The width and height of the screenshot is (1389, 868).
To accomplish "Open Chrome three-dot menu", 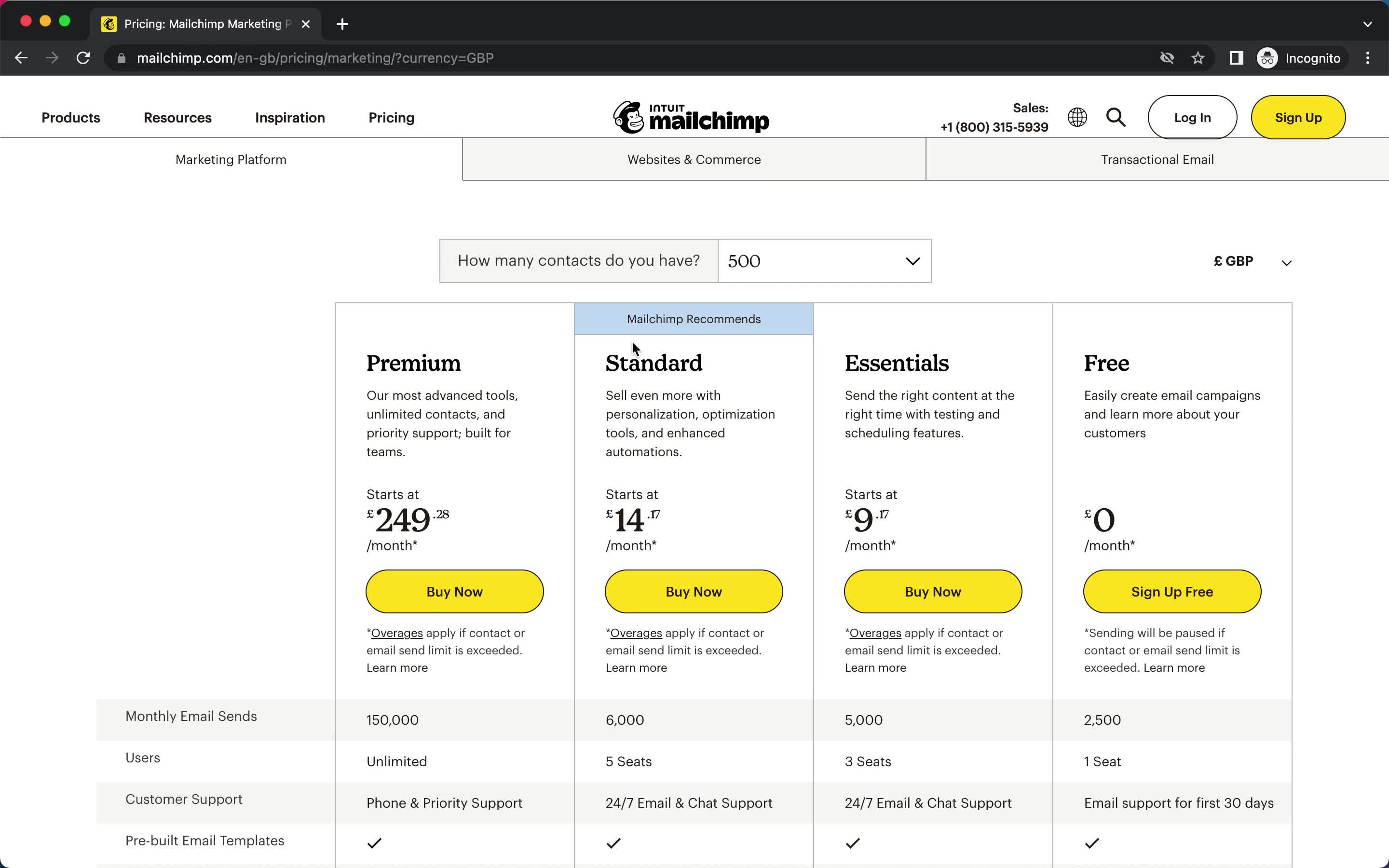I will point(1368,58).
